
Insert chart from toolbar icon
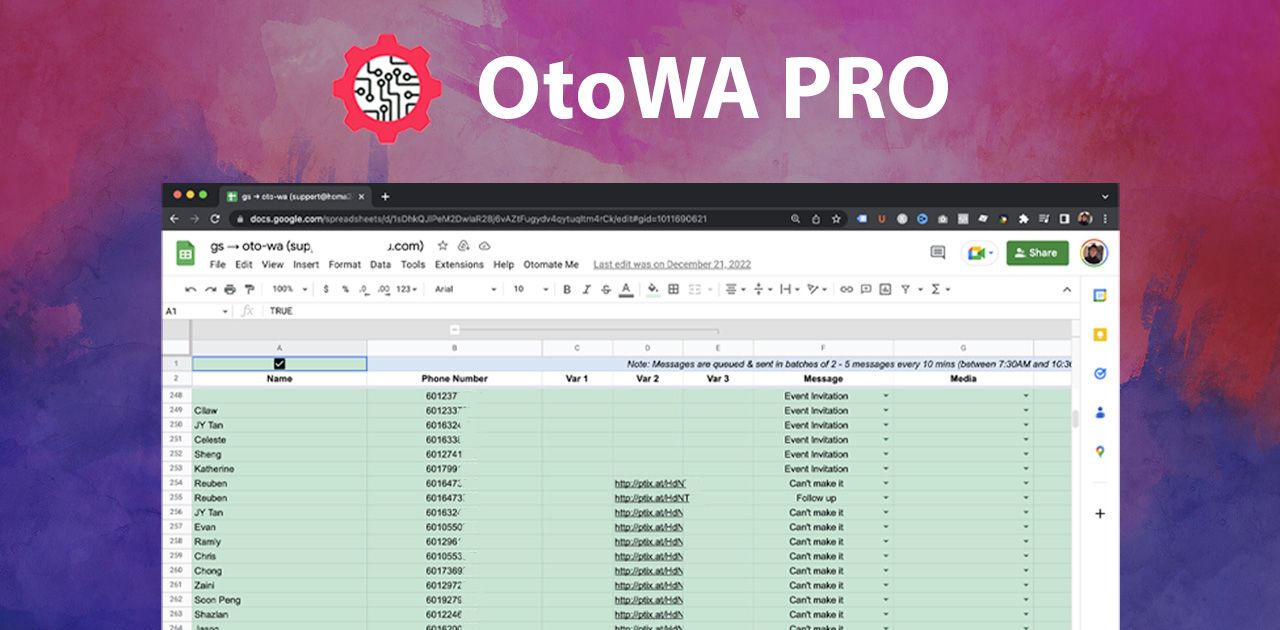pyautogui.click(x=885, y=289)
